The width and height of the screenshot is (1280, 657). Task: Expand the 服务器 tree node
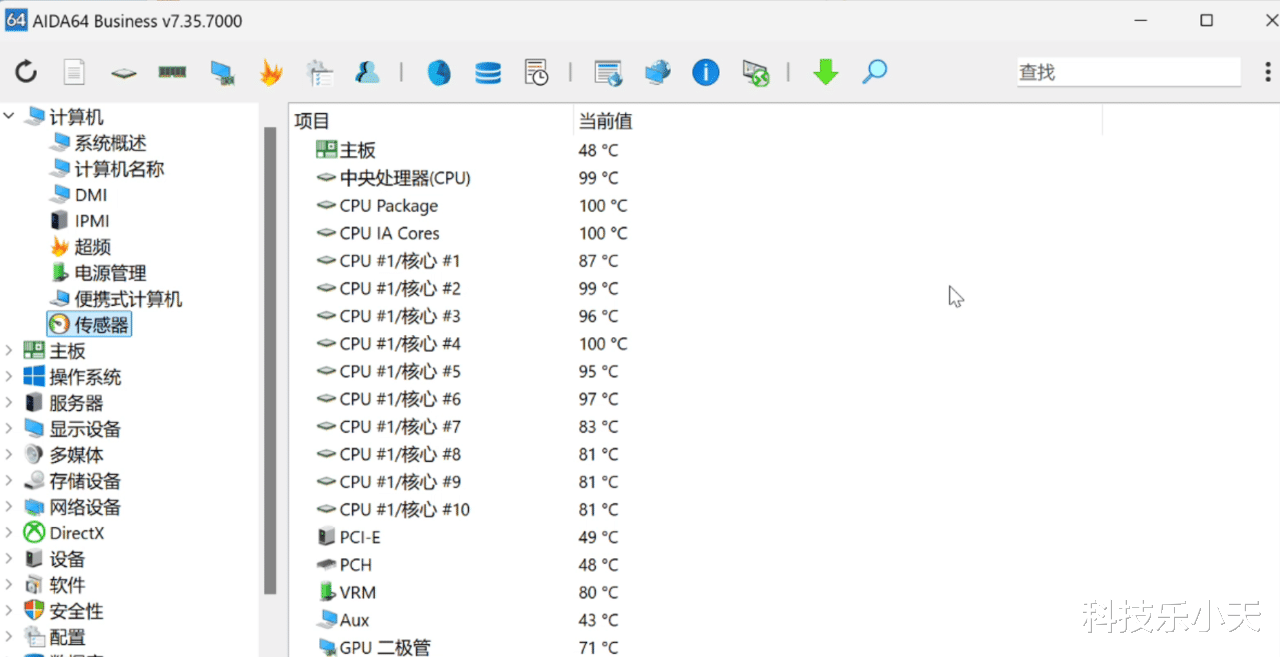9,403
